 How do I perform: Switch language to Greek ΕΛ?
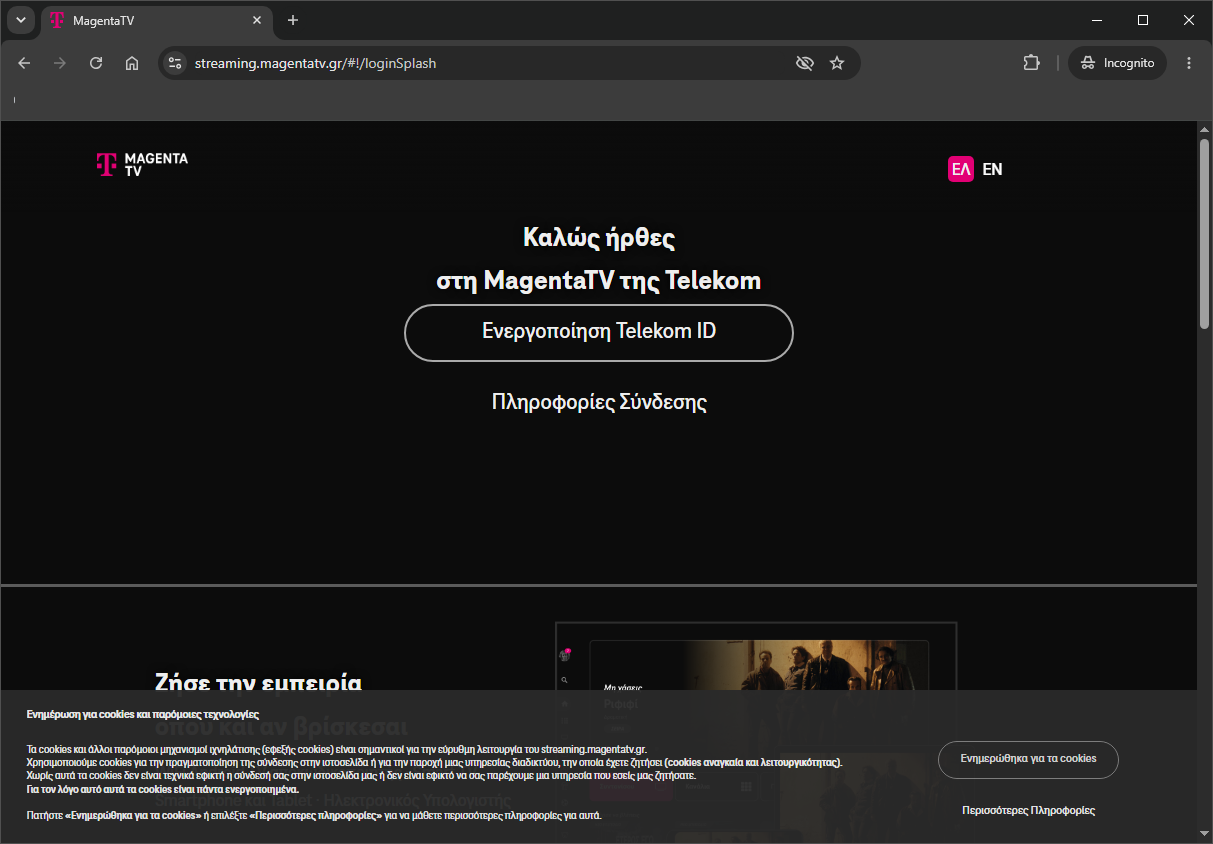tap(961, 169)
